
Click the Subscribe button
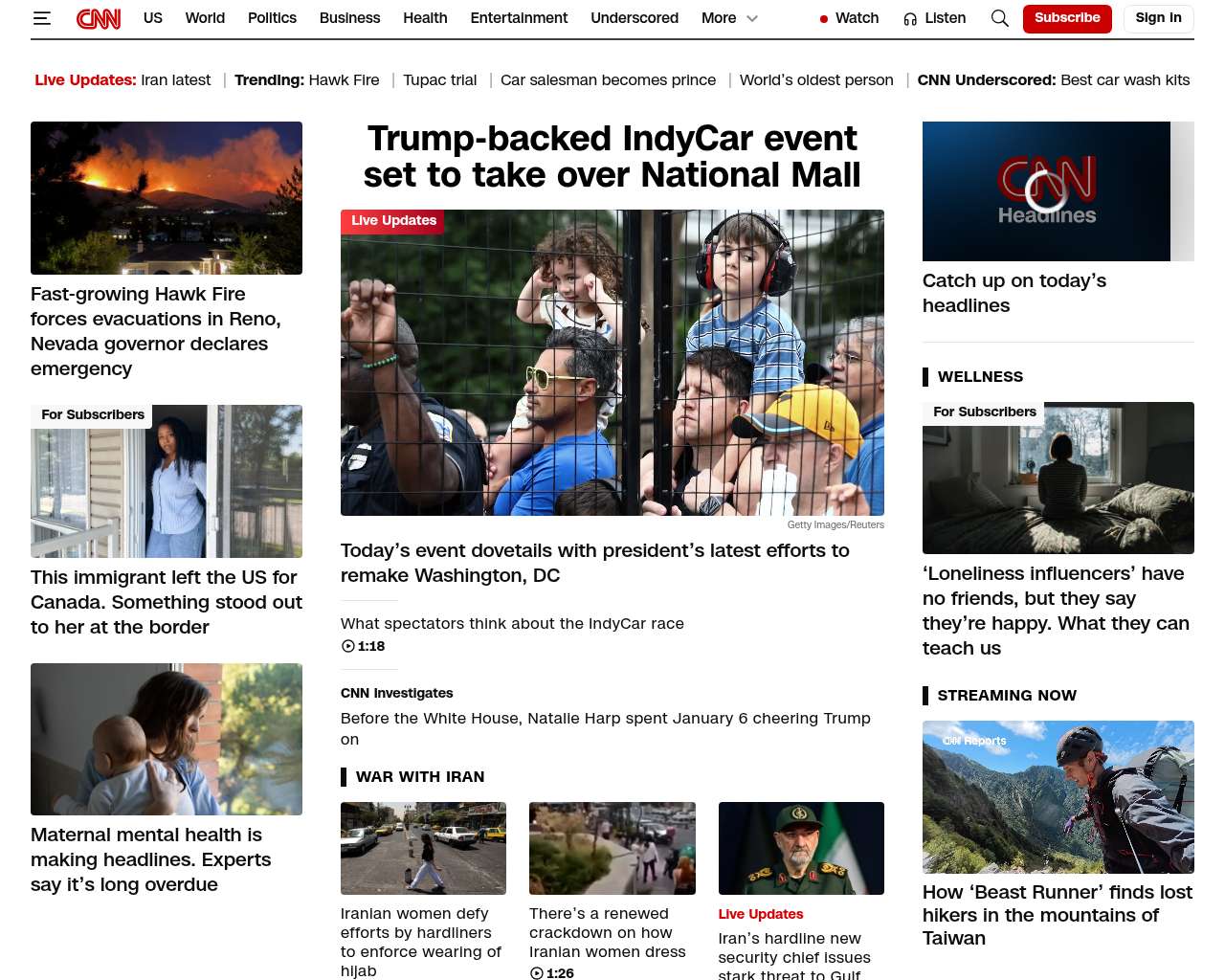[x=1067, y=18]
